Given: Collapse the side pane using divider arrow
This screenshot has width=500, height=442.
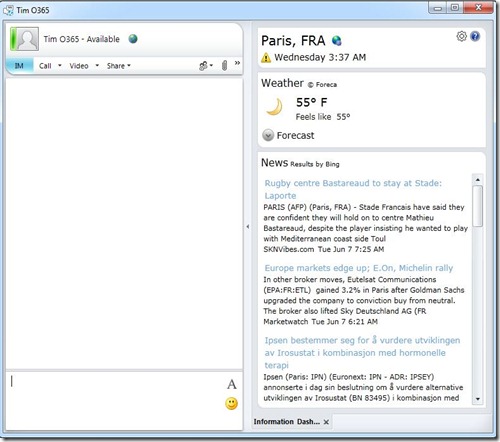Looking at the screenshot, I should pos(248,227).
